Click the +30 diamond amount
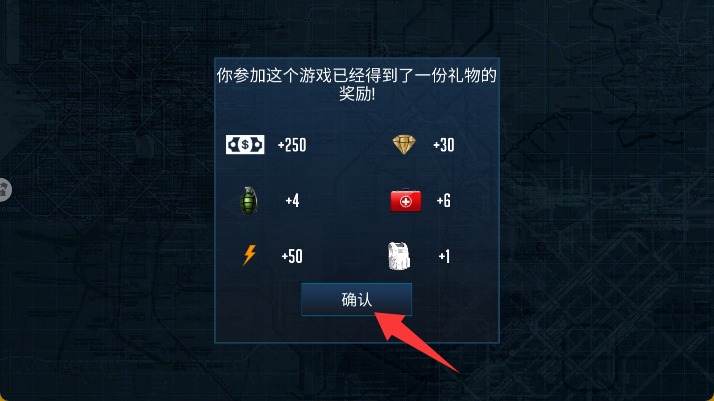Image resolution: width=714 pixels, height=401 pixels. click(x=444, y=145)
